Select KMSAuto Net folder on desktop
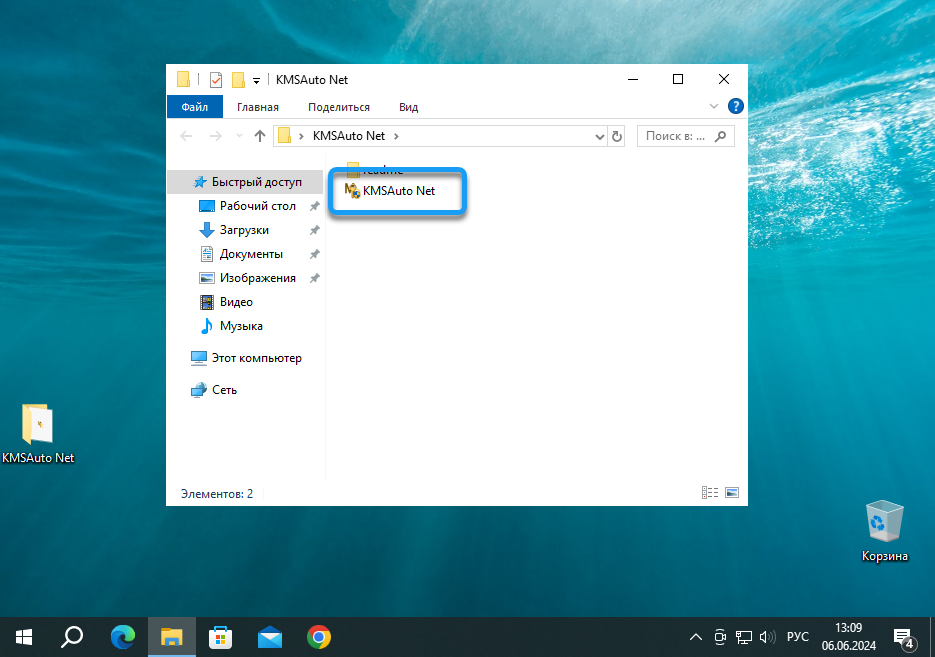 38,434
